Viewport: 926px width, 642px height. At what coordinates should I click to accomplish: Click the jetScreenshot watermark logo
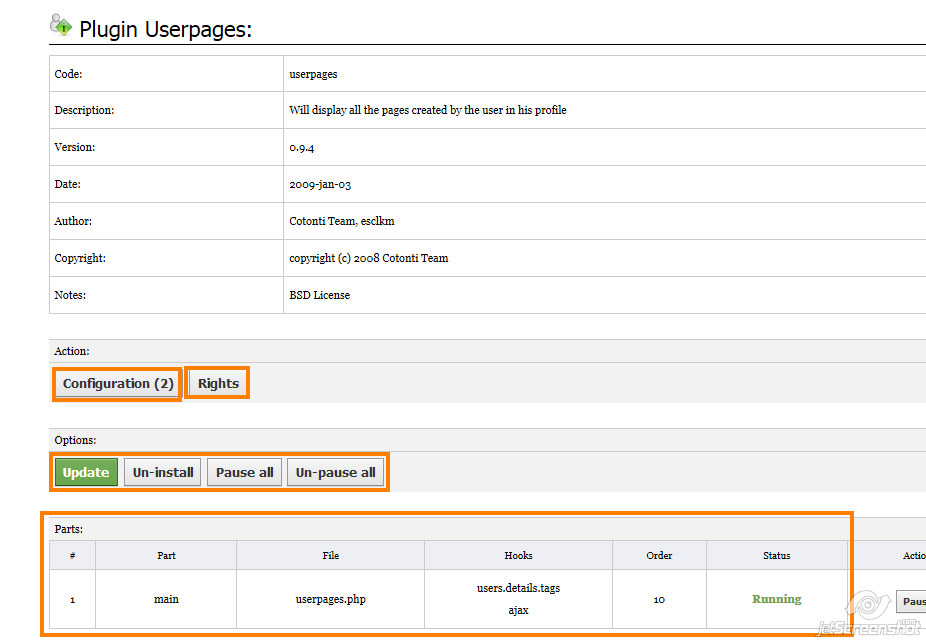click(868, 614)
